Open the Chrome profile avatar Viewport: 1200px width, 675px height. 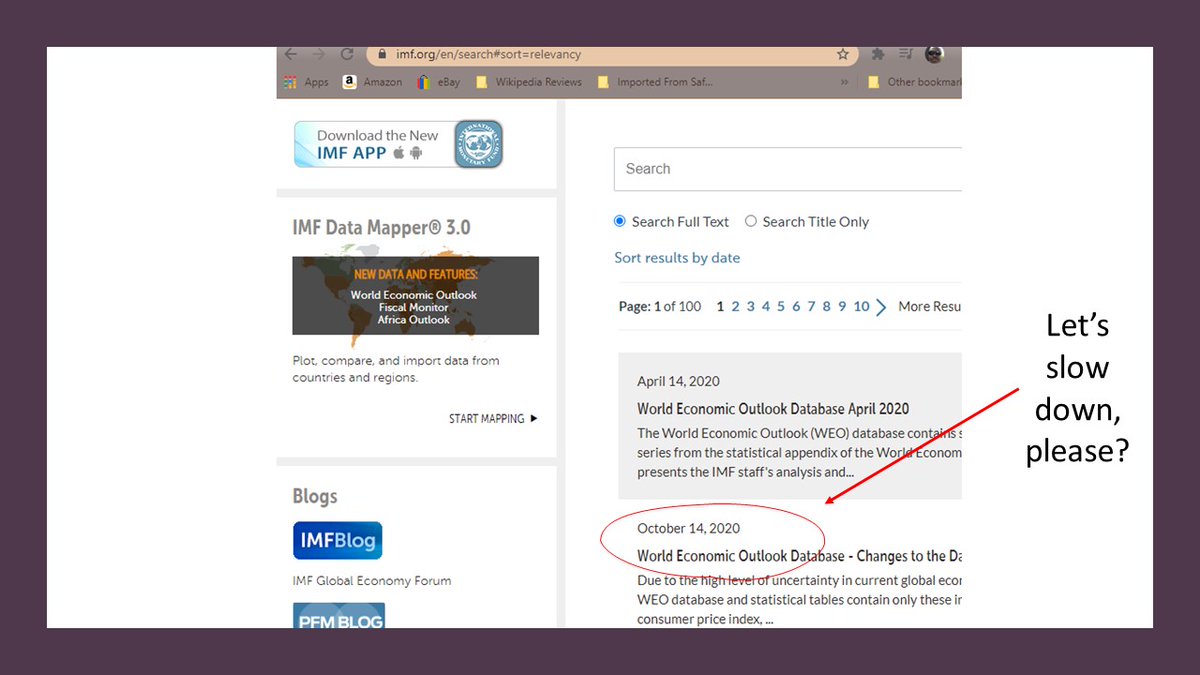(x=934, y=54)
